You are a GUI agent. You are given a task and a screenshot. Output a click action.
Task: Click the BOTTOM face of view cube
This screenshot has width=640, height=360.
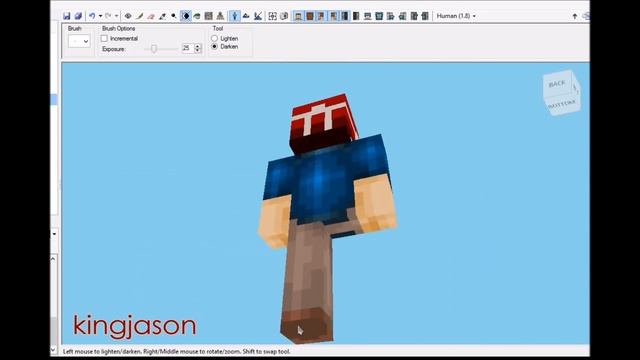[x=562, y=104]
